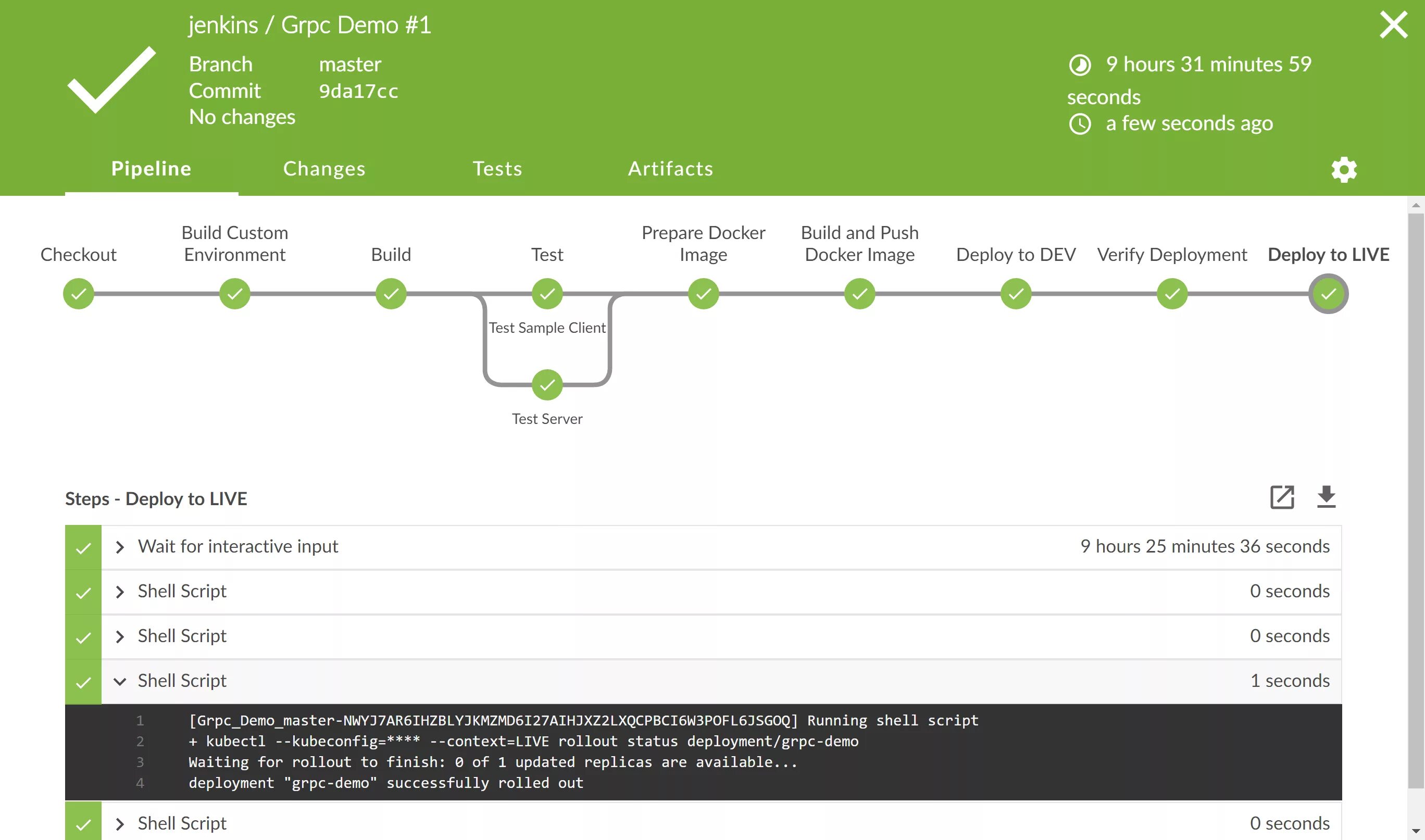Switch to the Changes tab
This screenshot has height=840, width=1425.
point(324,169)
